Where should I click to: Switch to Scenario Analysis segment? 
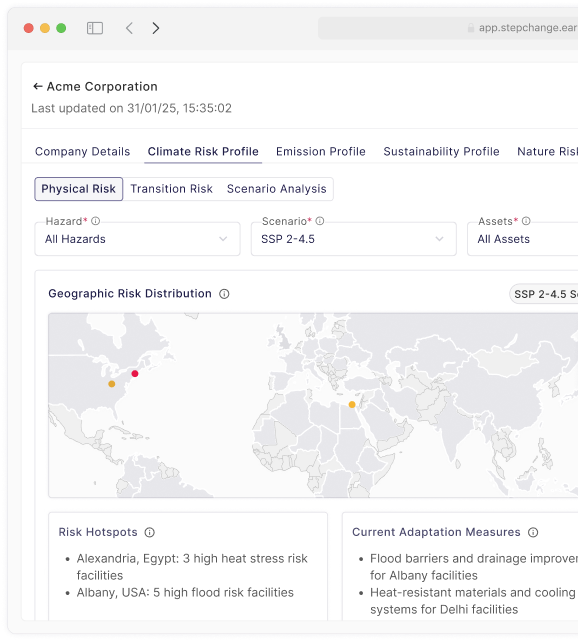point(277,189)
